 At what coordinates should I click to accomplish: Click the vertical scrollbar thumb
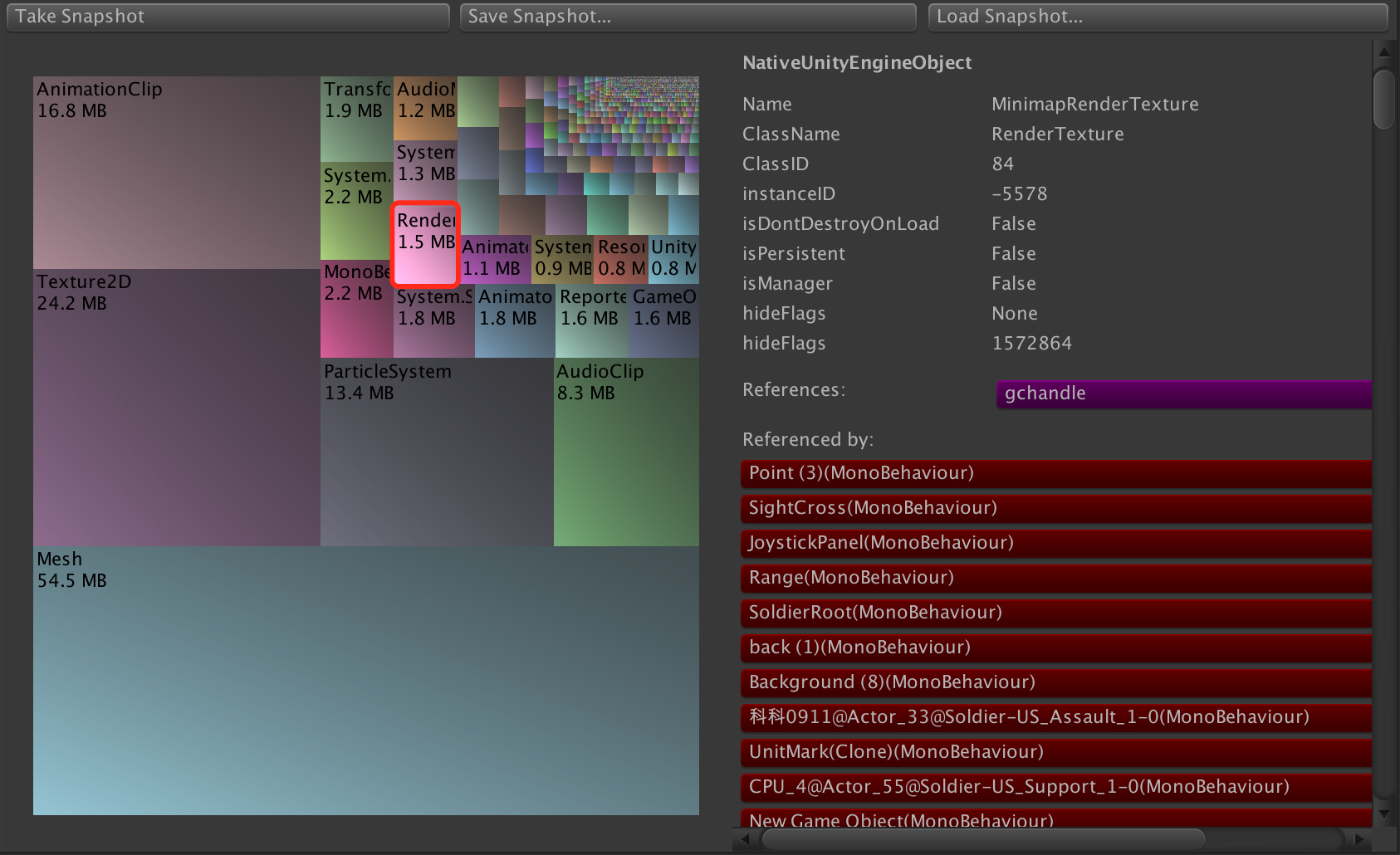click(x=1383, y=100)
